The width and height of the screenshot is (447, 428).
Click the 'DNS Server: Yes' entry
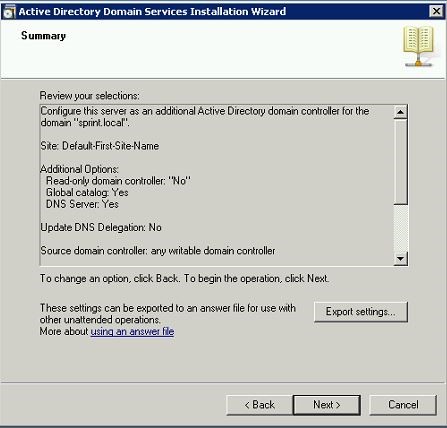(x=82, y=204)
